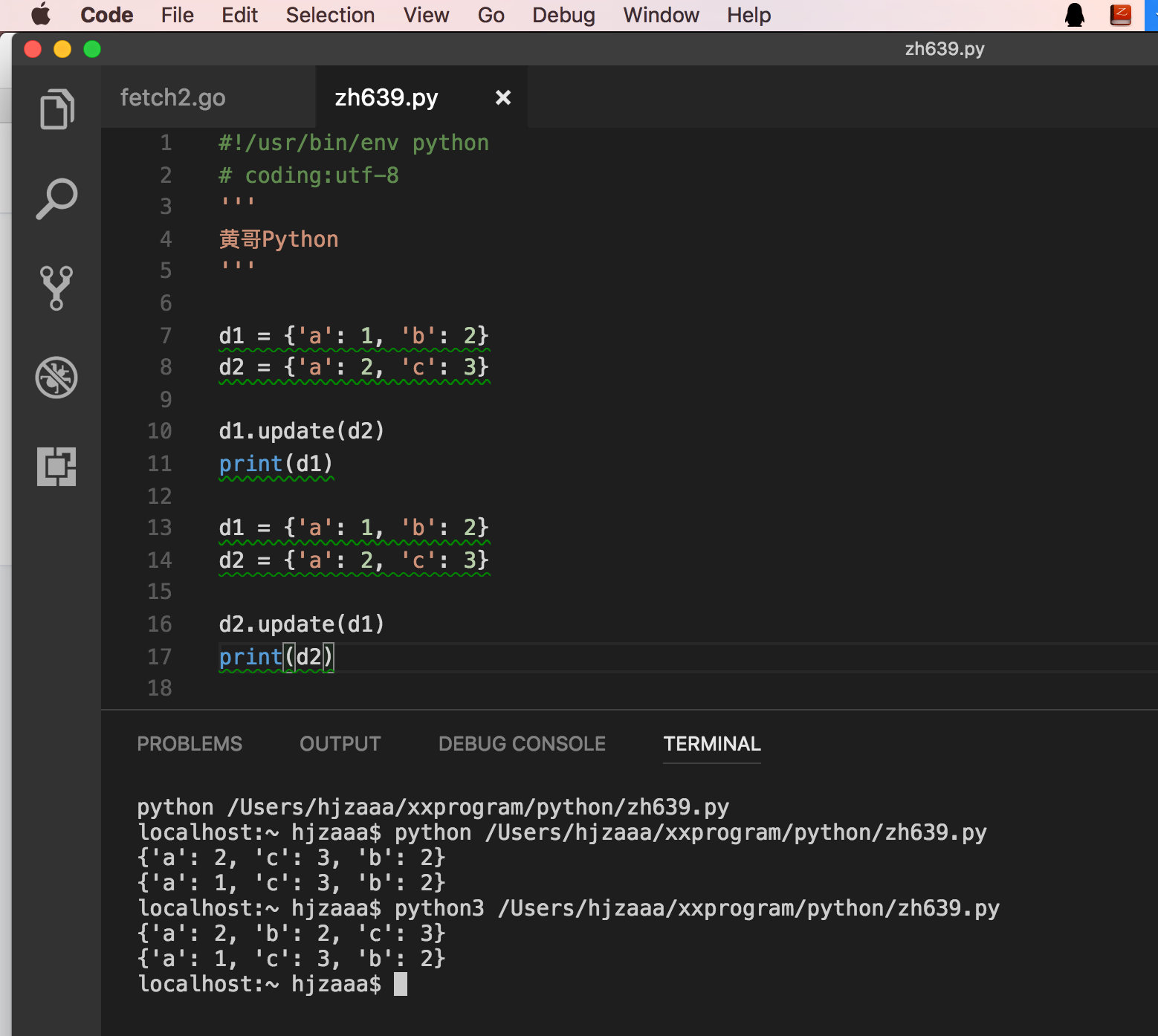This screenshot has width=1158, height=1036.
Task: Open the Source Control view
Action: tap(56, 288)
